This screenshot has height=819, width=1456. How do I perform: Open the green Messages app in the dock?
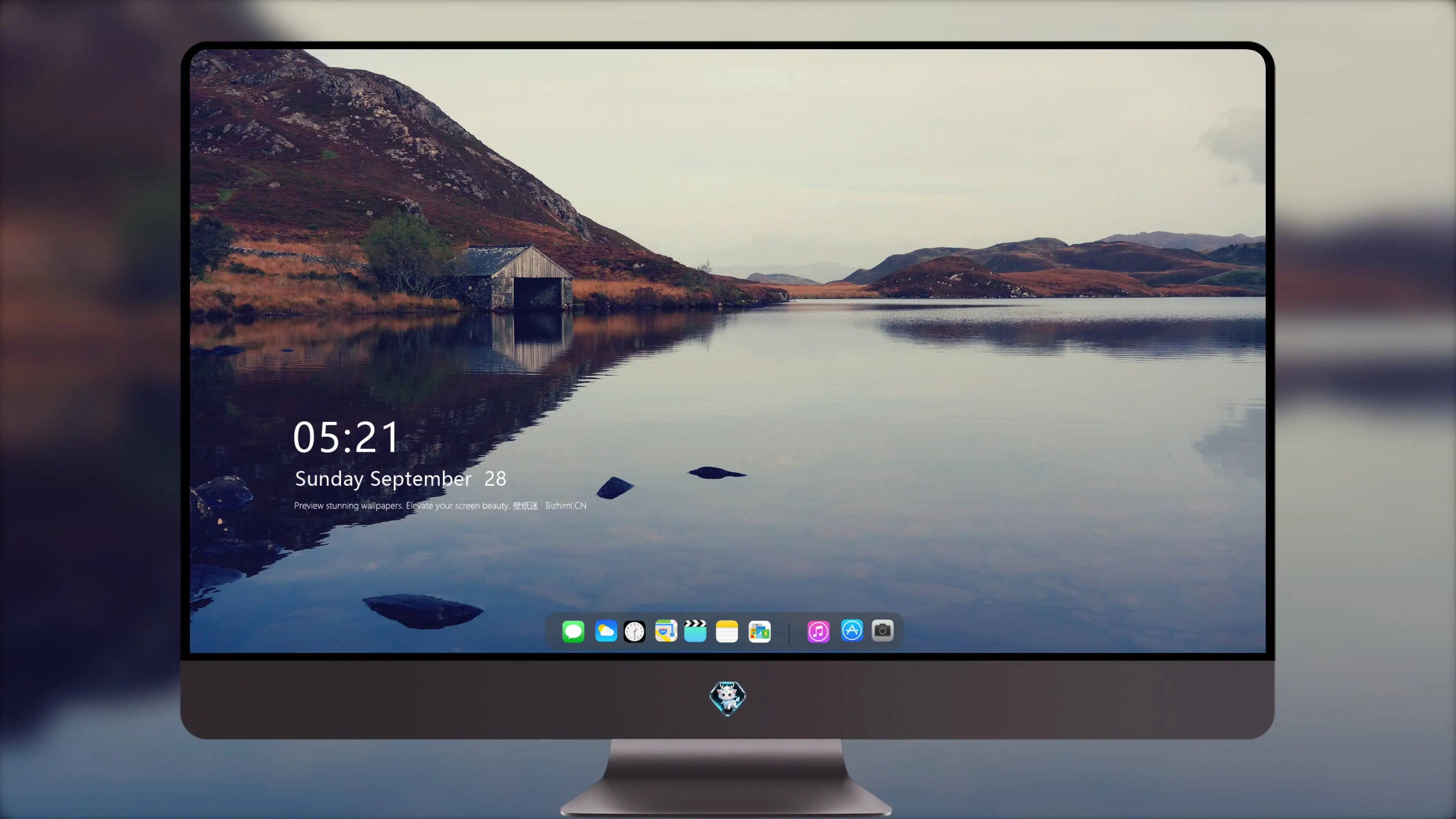point(573,631)
